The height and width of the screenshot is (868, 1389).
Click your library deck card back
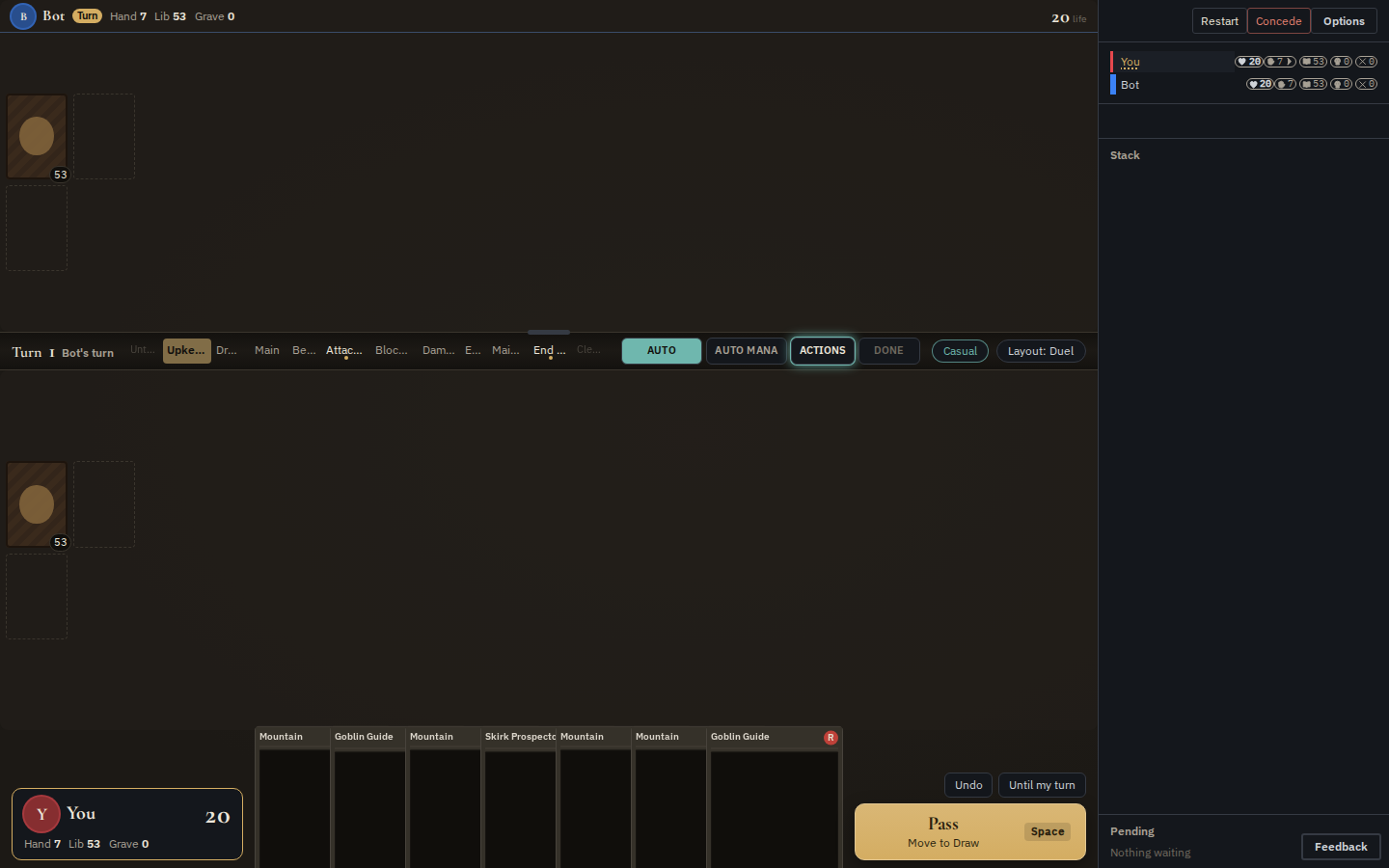(37, 503)
